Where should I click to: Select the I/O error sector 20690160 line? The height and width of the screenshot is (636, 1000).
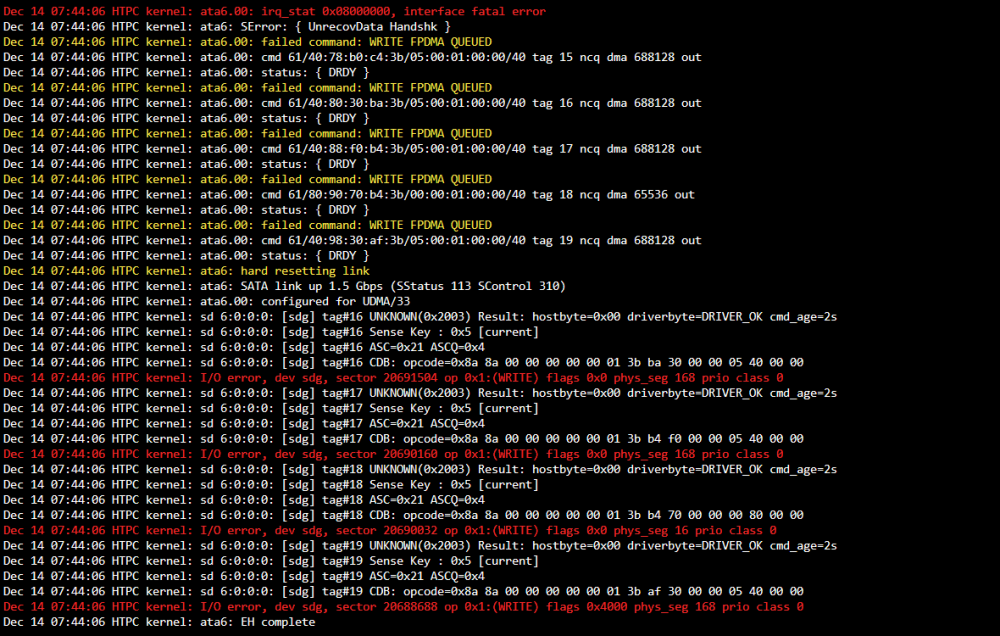(x=393, y=454)
